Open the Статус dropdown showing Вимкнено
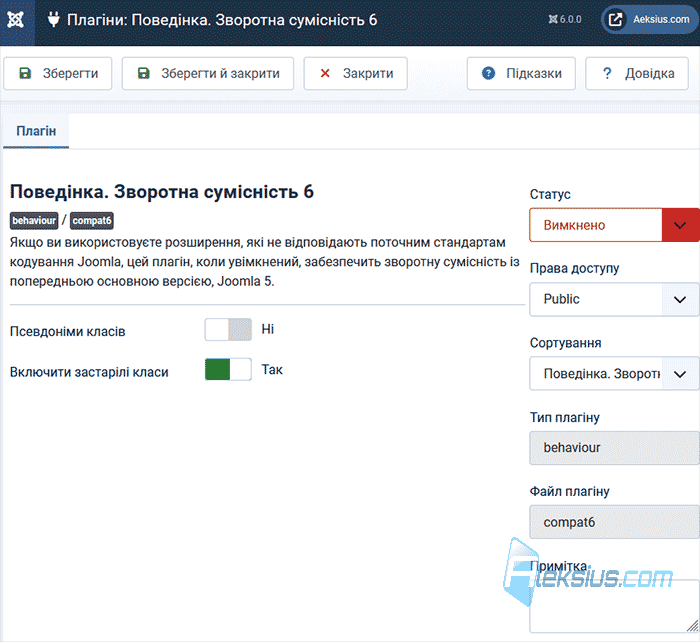This screenshot has height=642, width=700. click(x=614, y=225)
